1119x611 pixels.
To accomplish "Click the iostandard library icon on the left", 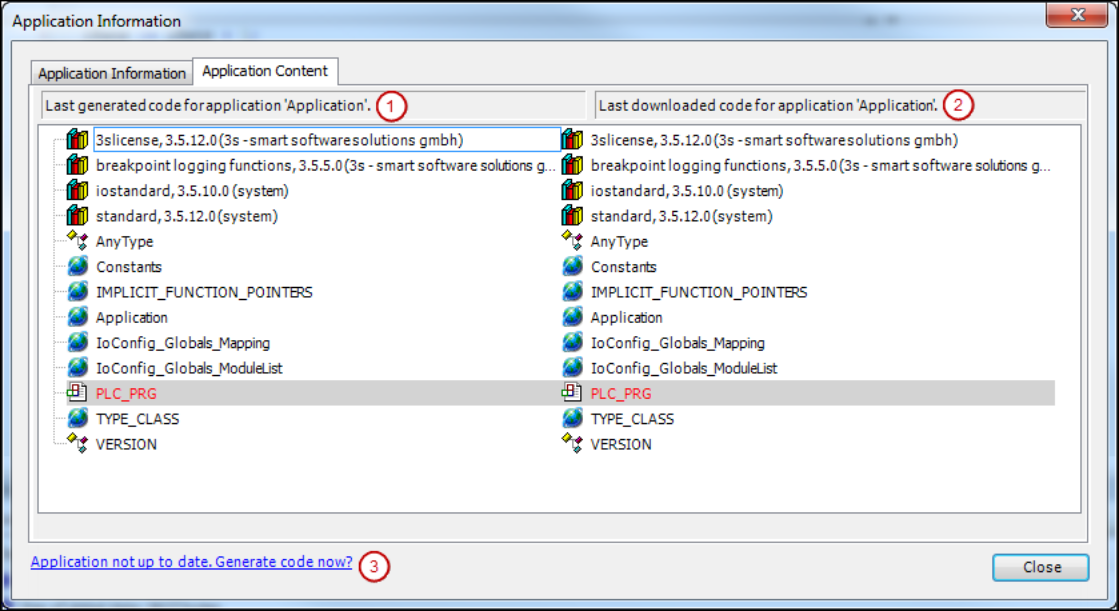I will [77, 190].
